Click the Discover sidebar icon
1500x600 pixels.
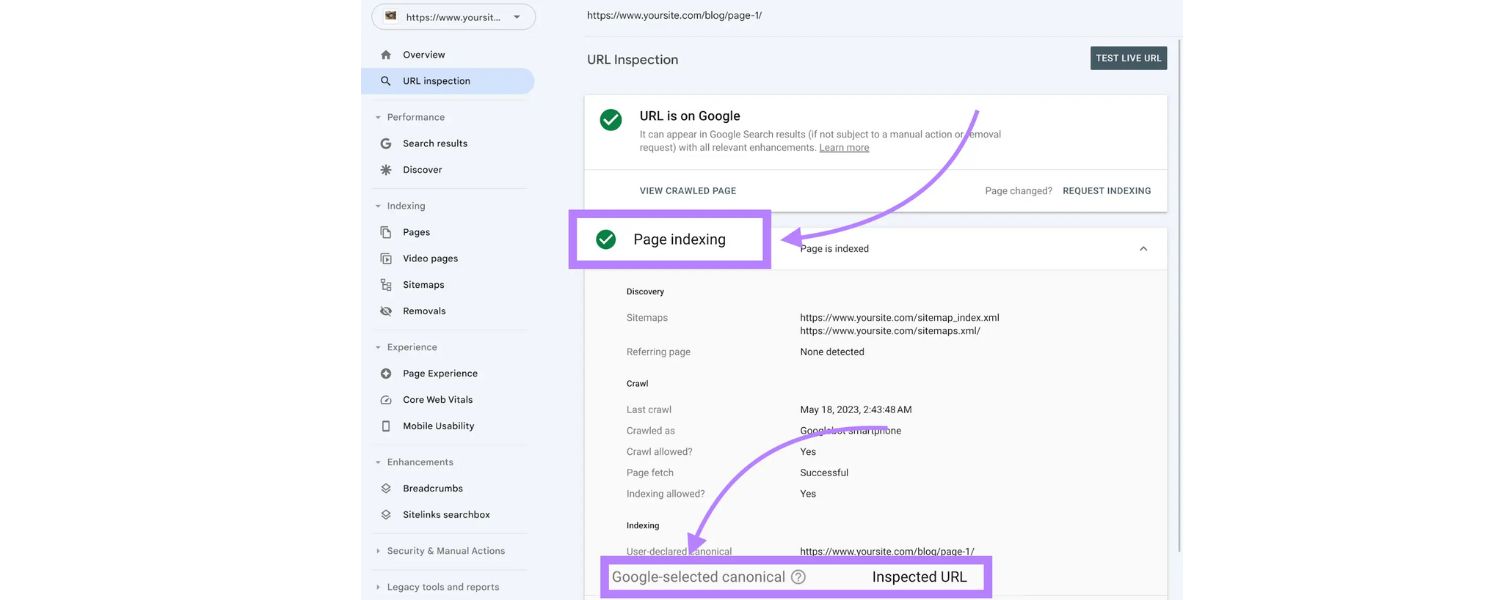tap(385, 169)
